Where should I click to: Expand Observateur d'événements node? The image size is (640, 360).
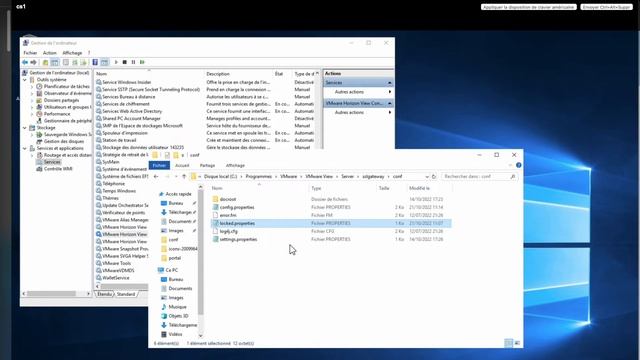click(32, 93)
